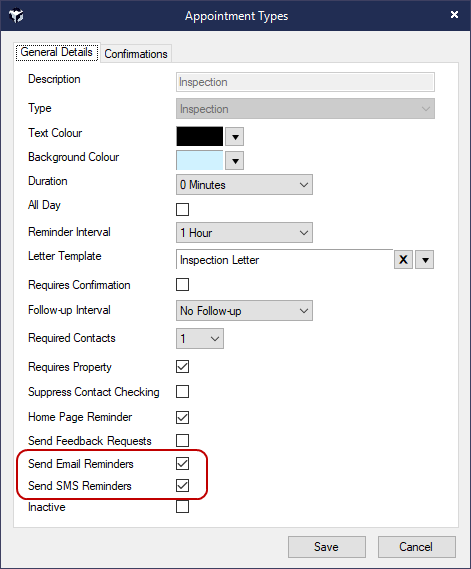Expand Follow-up Interval dropdown

[244, 311]
